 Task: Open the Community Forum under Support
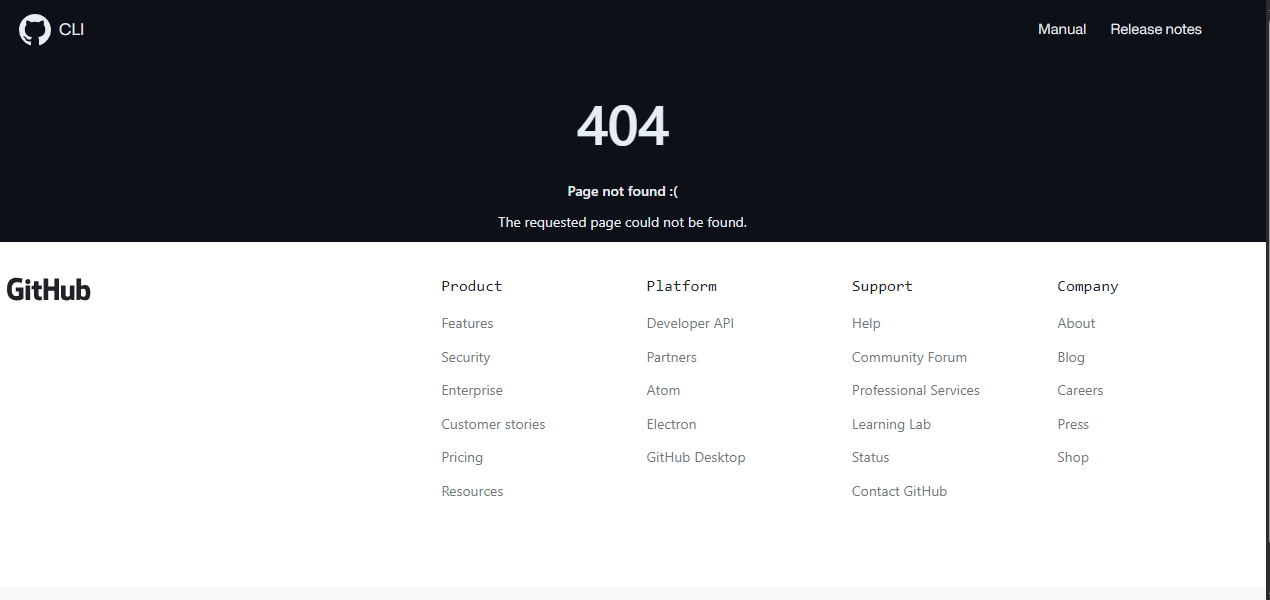(909, 357)
